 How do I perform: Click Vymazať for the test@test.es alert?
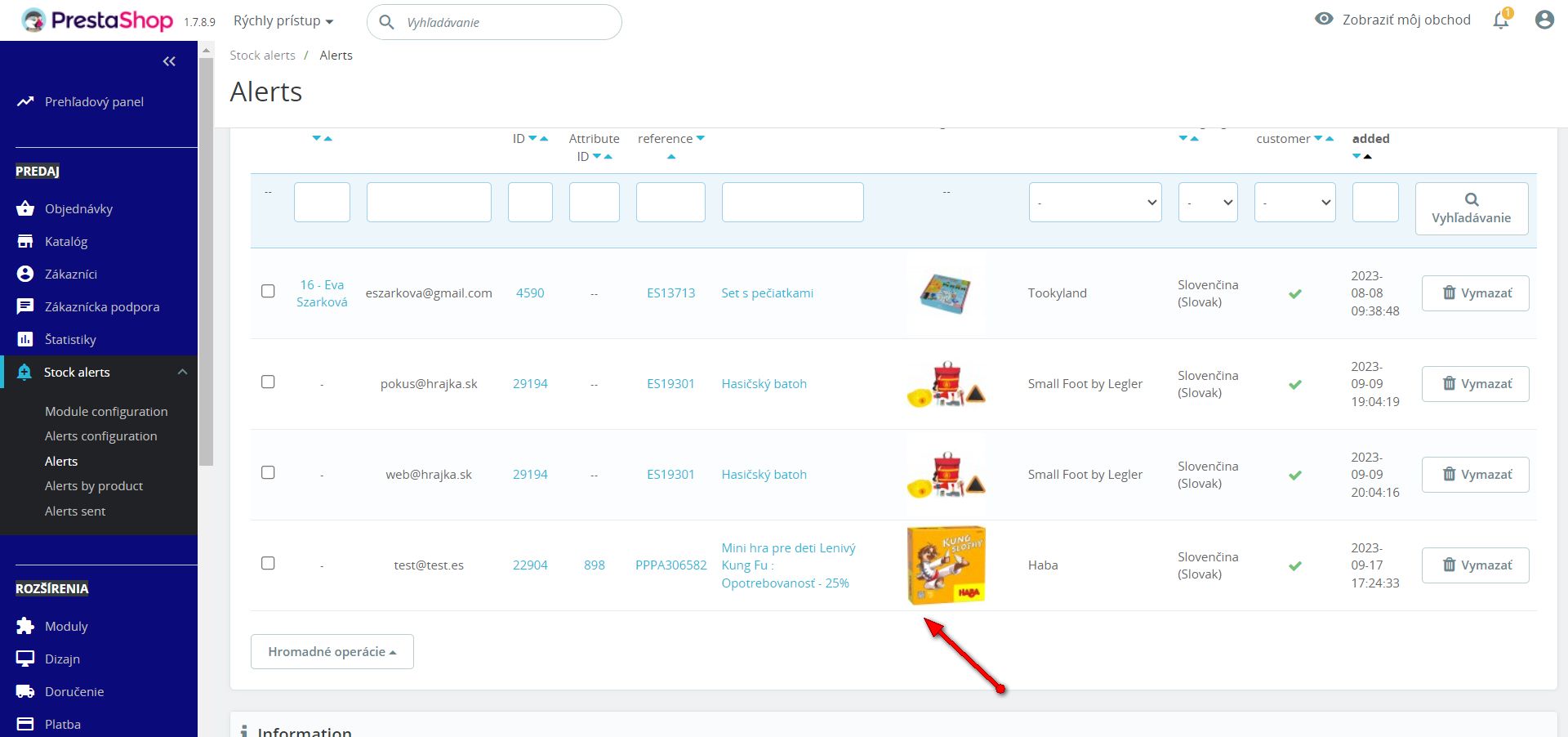(x=1476, y=565)
